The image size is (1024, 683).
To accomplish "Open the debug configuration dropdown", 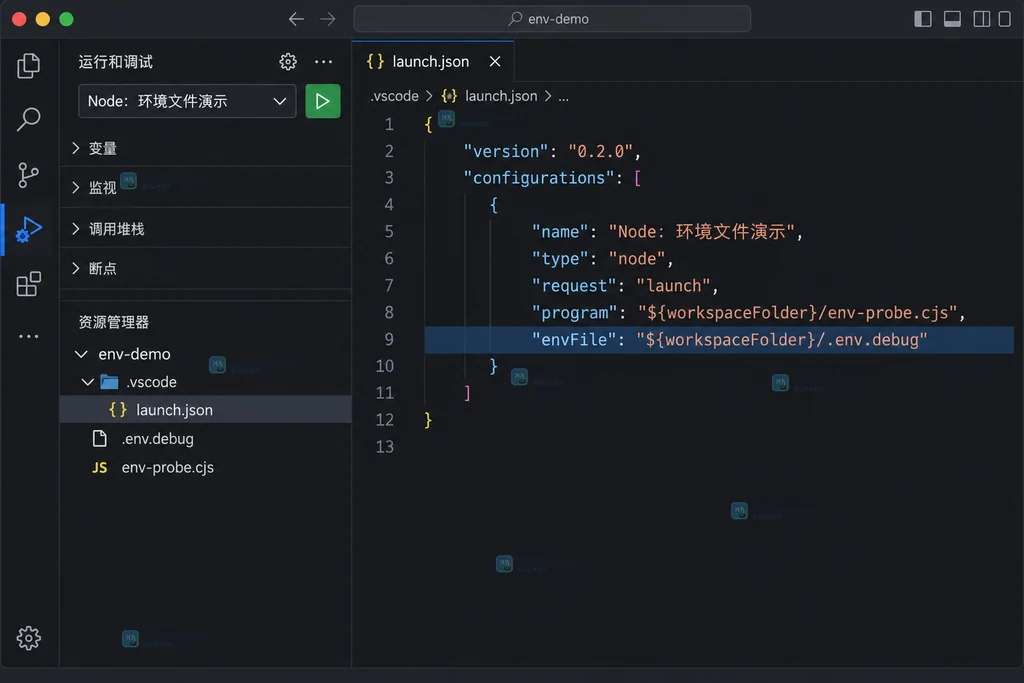I will pyautogui.click(x=187, y=101).
